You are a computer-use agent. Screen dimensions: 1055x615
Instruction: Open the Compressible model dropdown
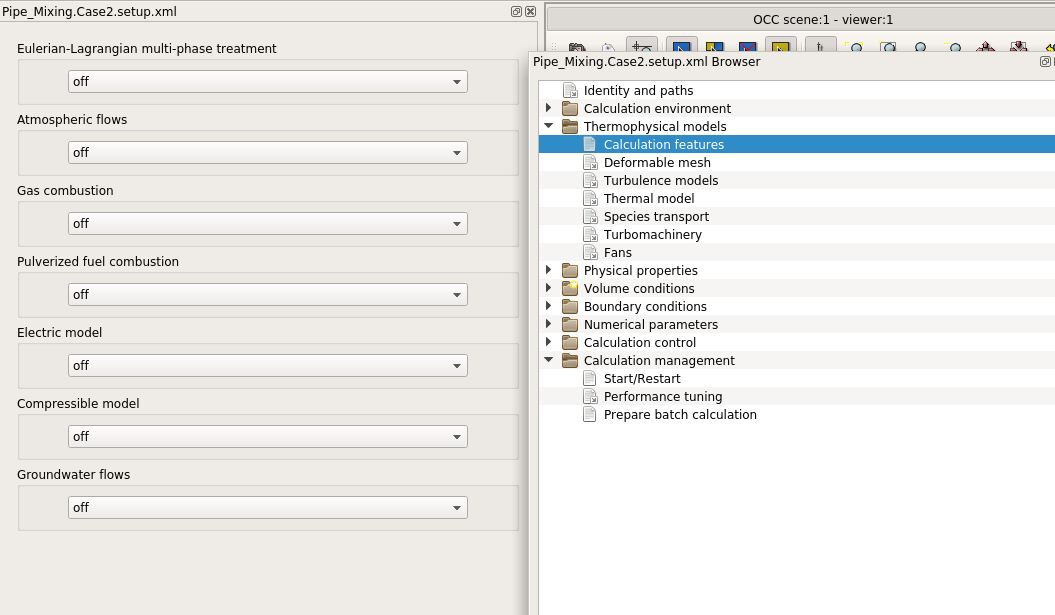click(267, 437)
